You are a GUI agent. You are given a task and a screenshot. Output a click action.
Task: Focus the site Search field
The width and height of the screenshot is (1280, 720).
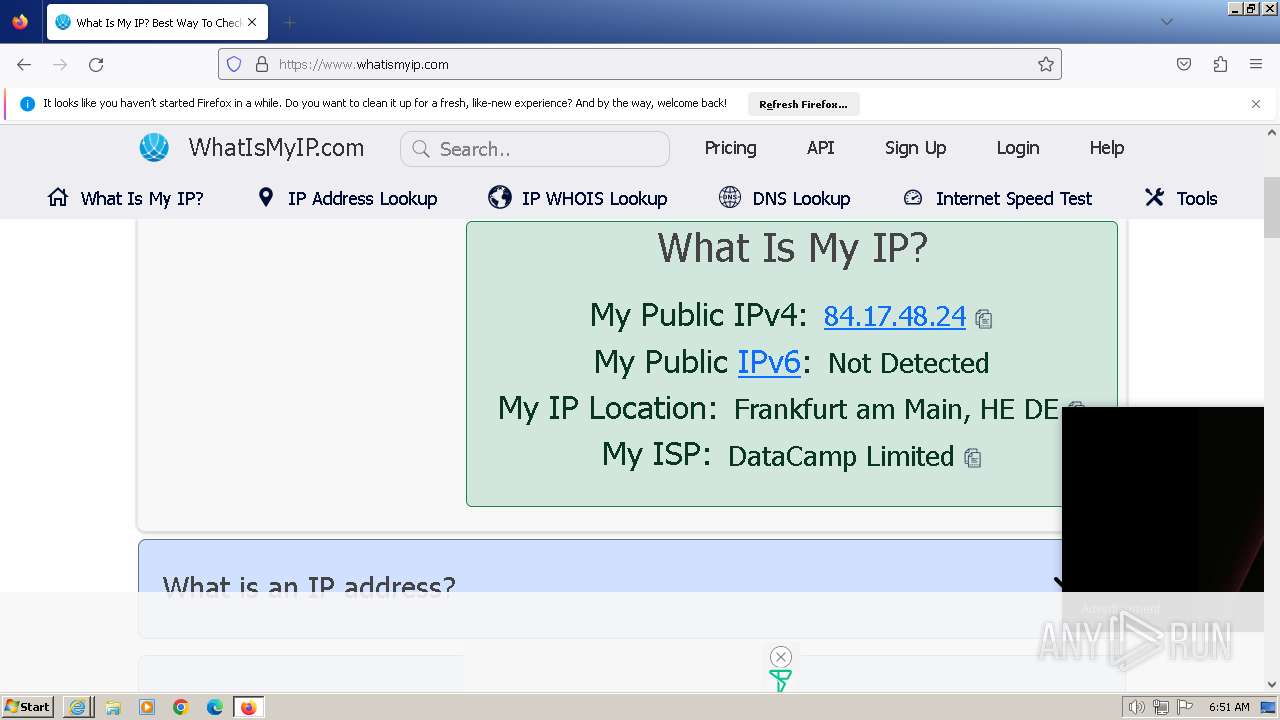(535, 149)
